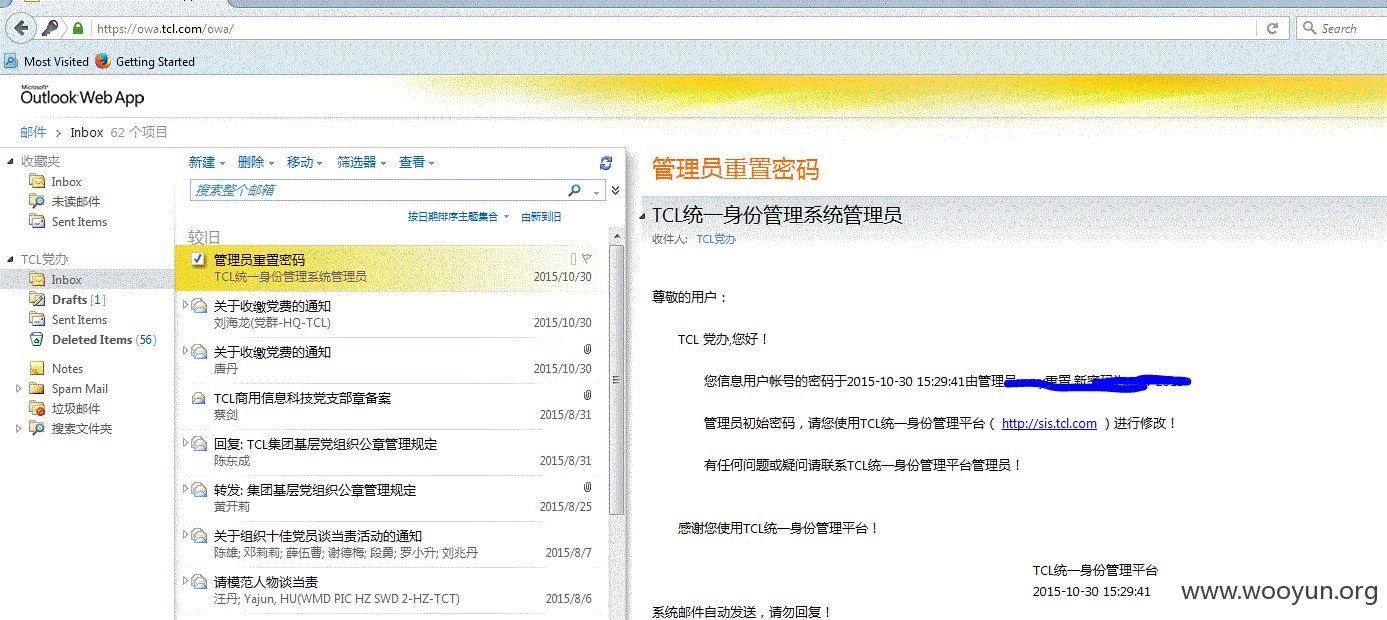Image resolution: width=1387 pixels, height=620 pixels.
Task: Select Sent Items under TCL党办
Action: 79,320
